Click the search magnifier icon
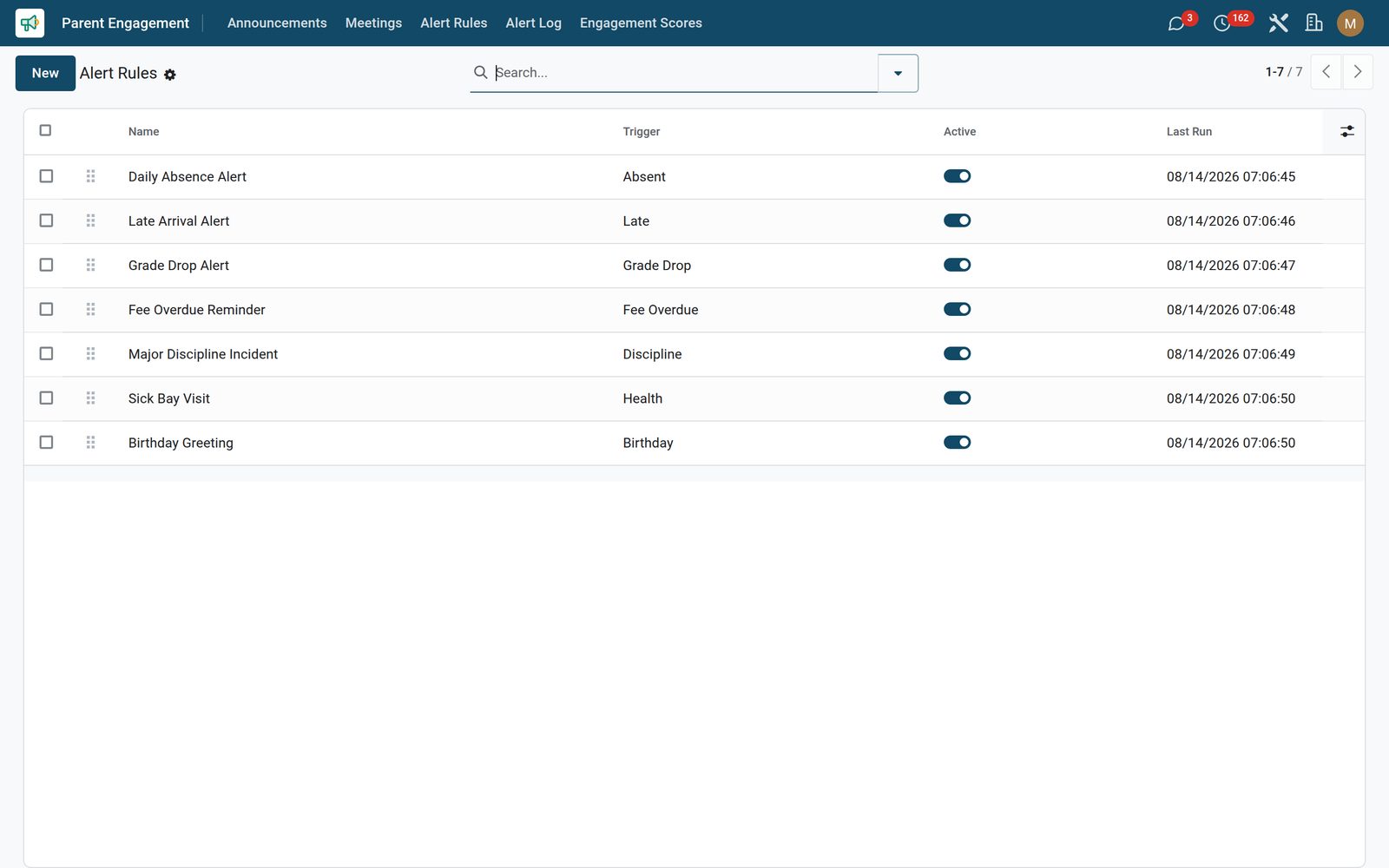Viewport: 1389px width, 868px height. [x=480, y=72]
